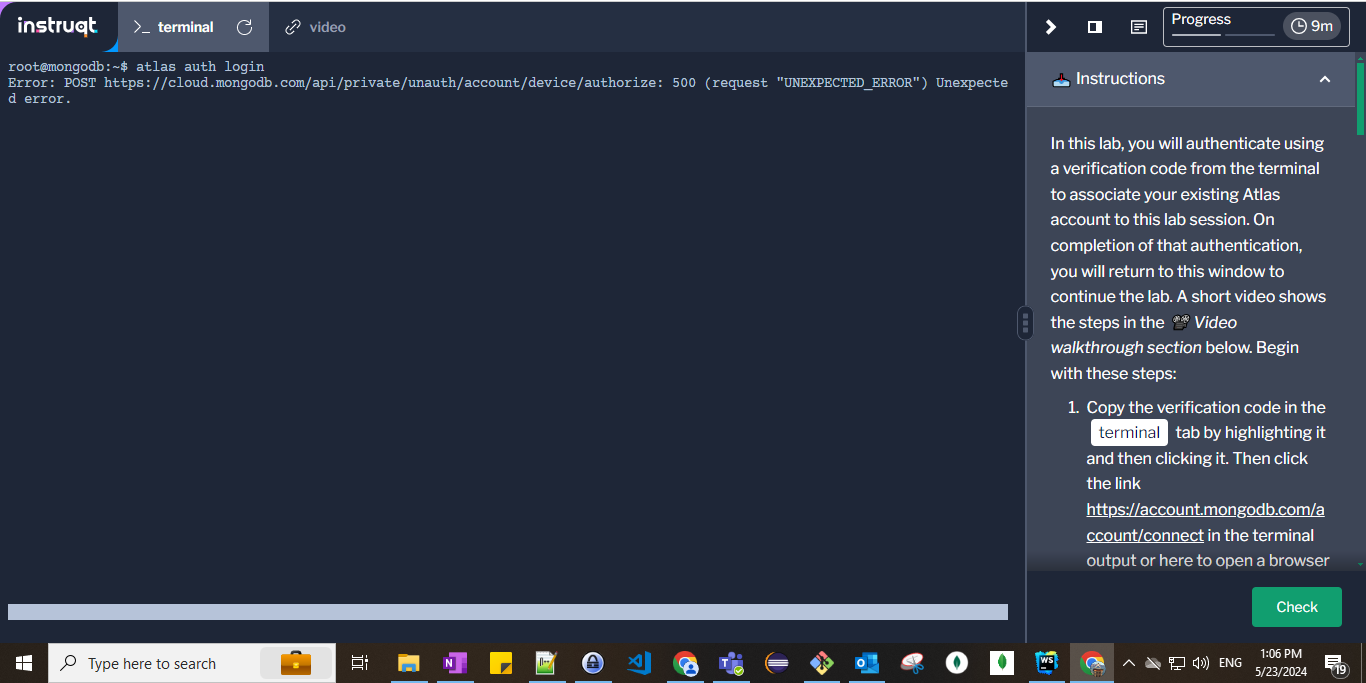Open the notes panel icon
This screenshot has width=1366, height=683.
(1138, 27)
